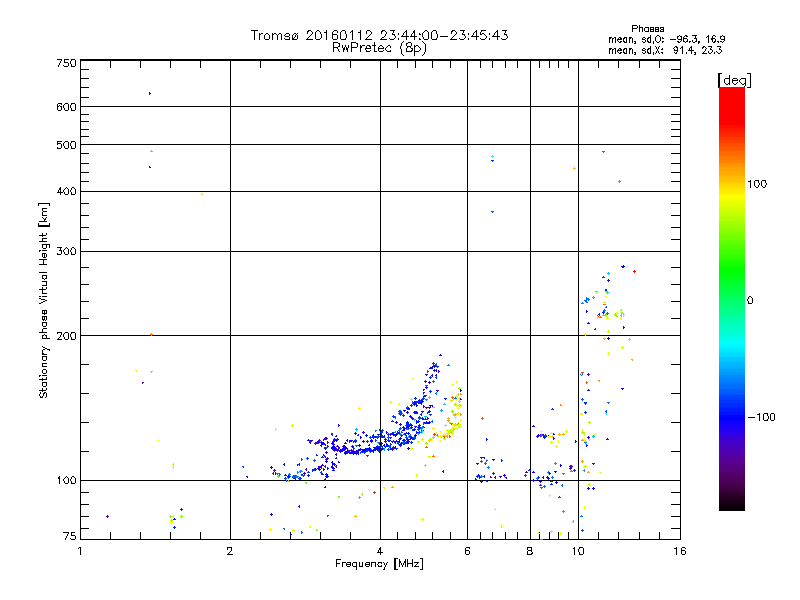Click the '100' colorbar tick label

(x=757, y=184)
